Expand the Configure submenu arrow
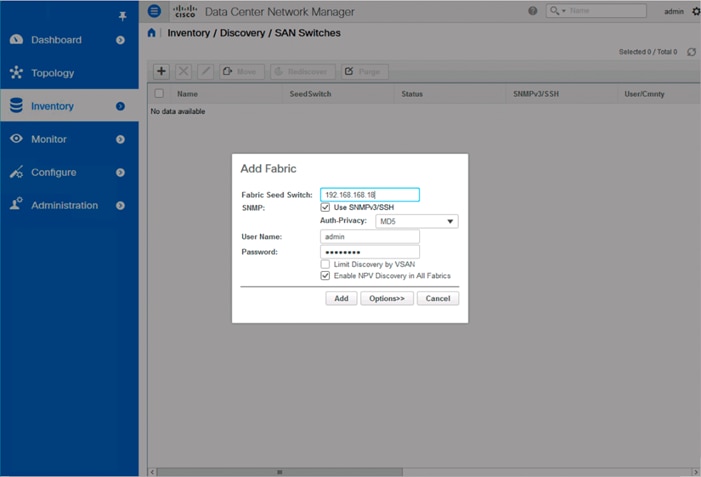 [120, 173]
